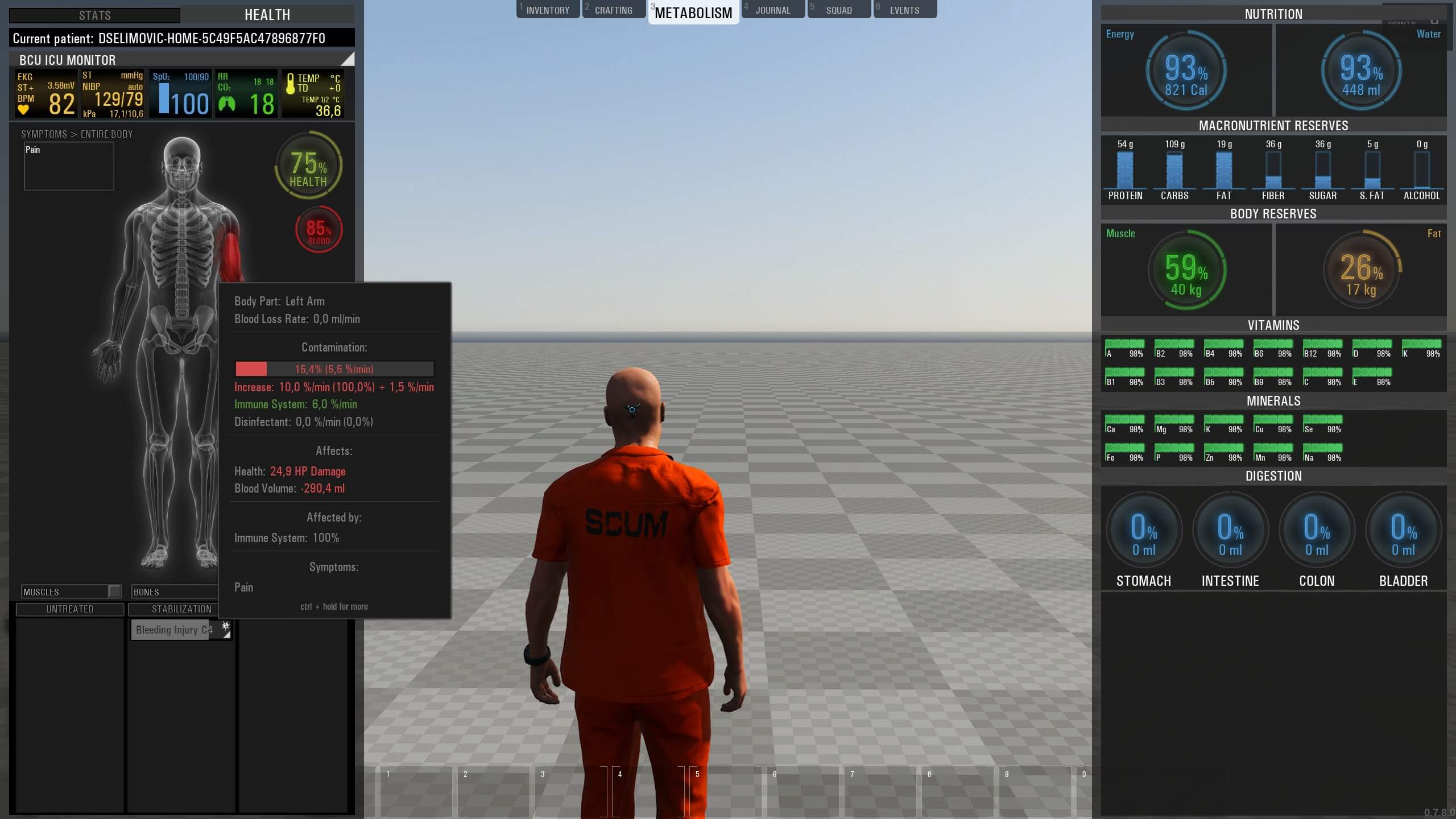Toggle the Muscles checkbox

pyautogui.click(x=114, y=591)
